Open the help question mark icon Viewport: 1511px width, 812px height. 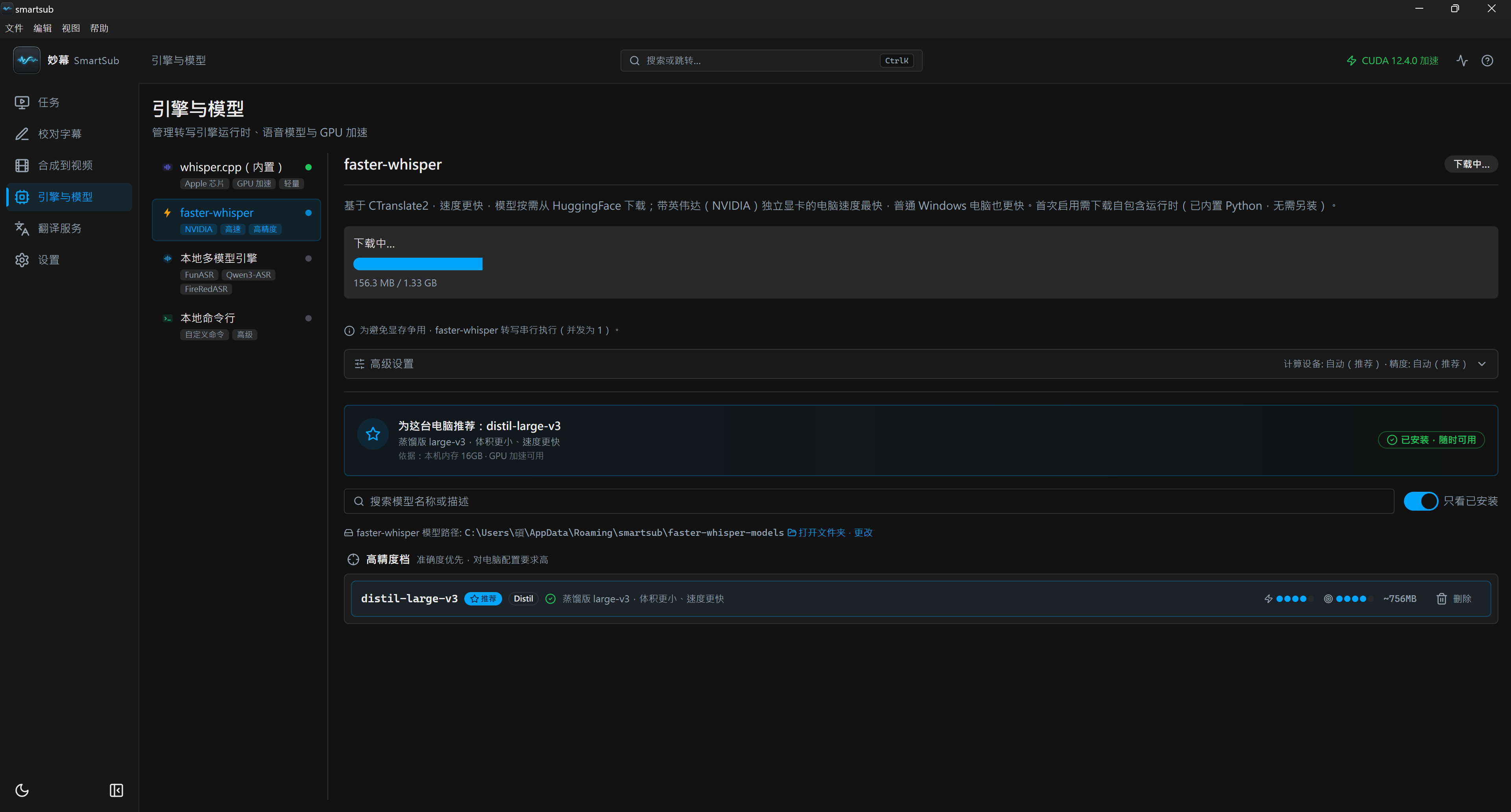coord(1487,60)
